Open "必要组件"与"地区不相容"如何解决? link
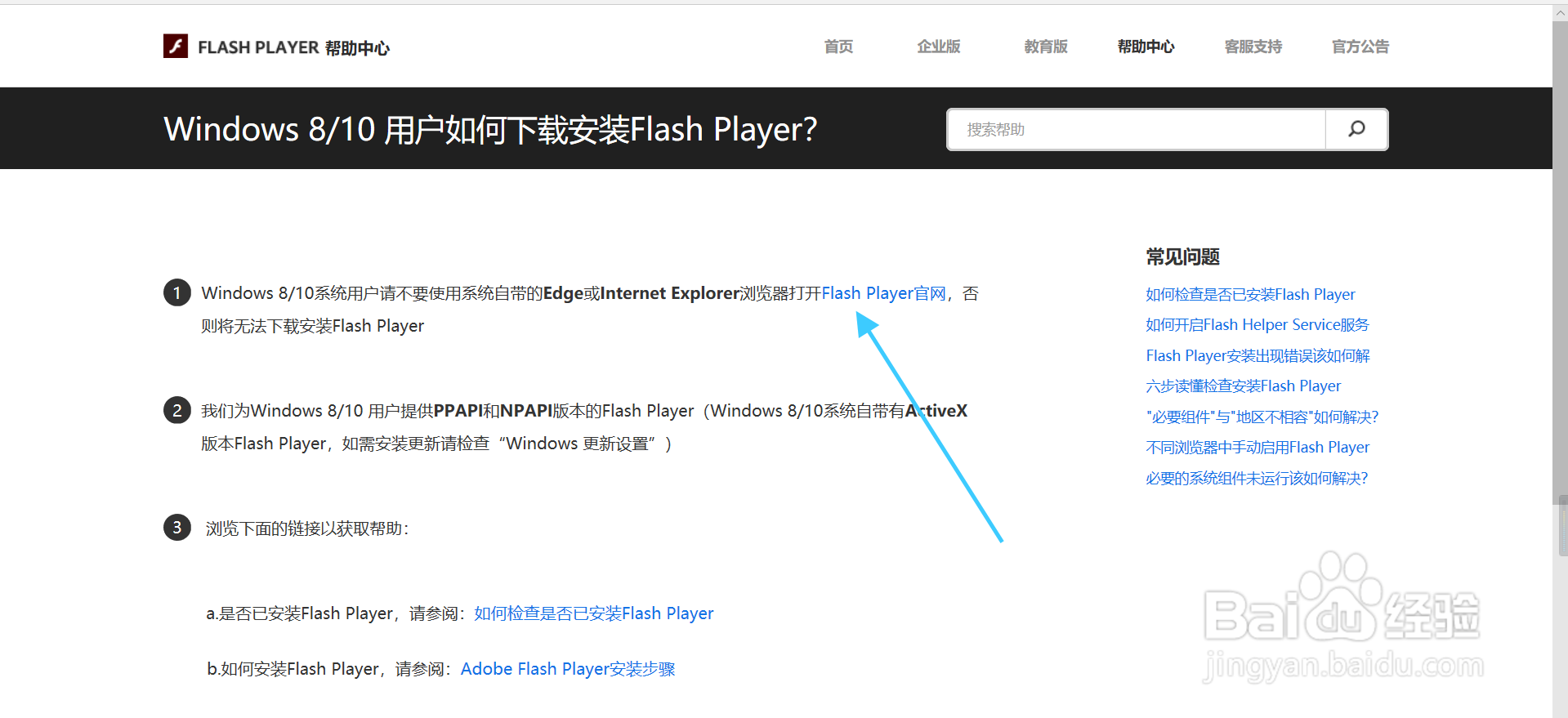This screenshot has height=718, width=1568. point(1262,417)
